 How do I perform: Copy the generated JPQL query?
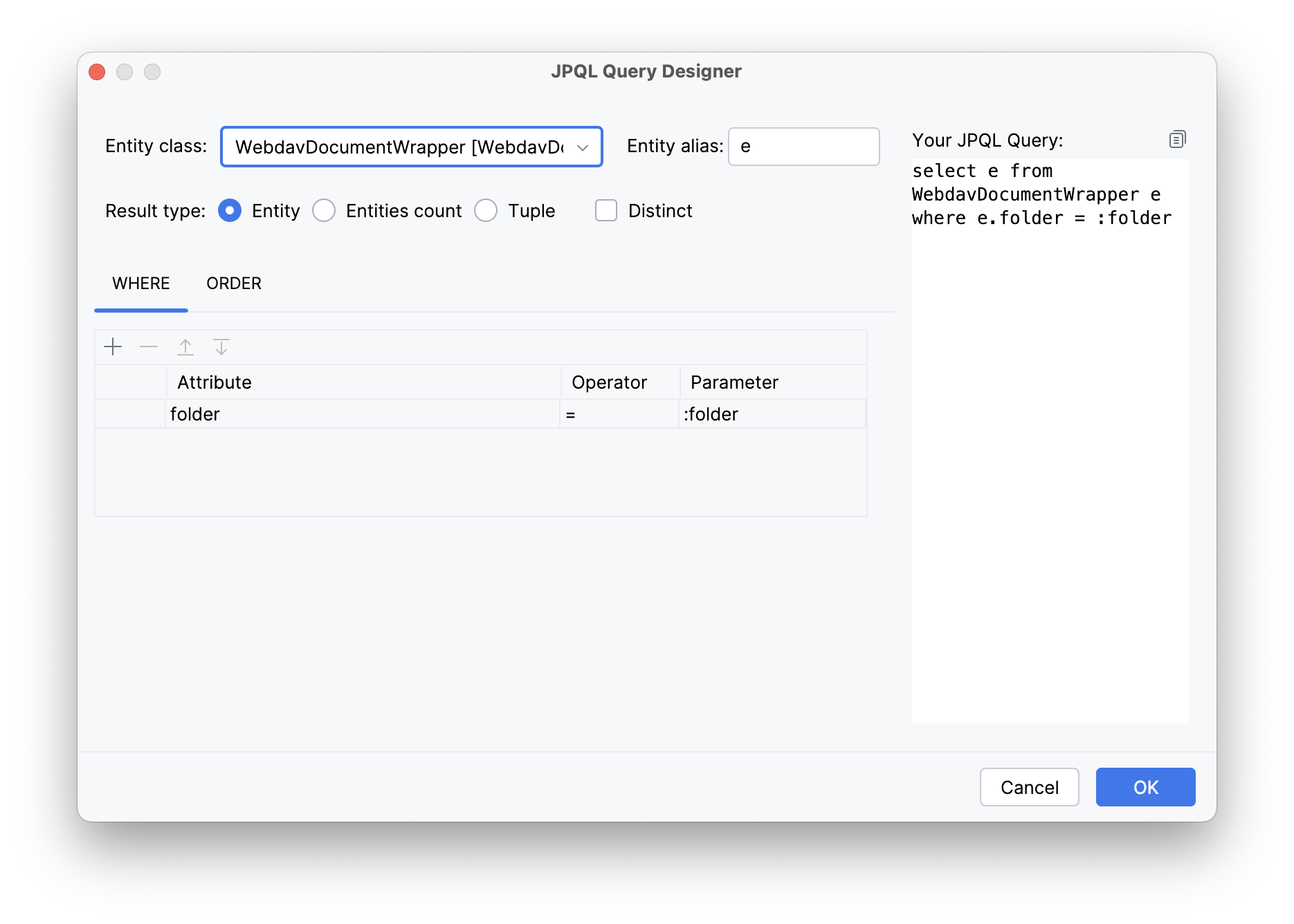click(x=1176, y=139)
